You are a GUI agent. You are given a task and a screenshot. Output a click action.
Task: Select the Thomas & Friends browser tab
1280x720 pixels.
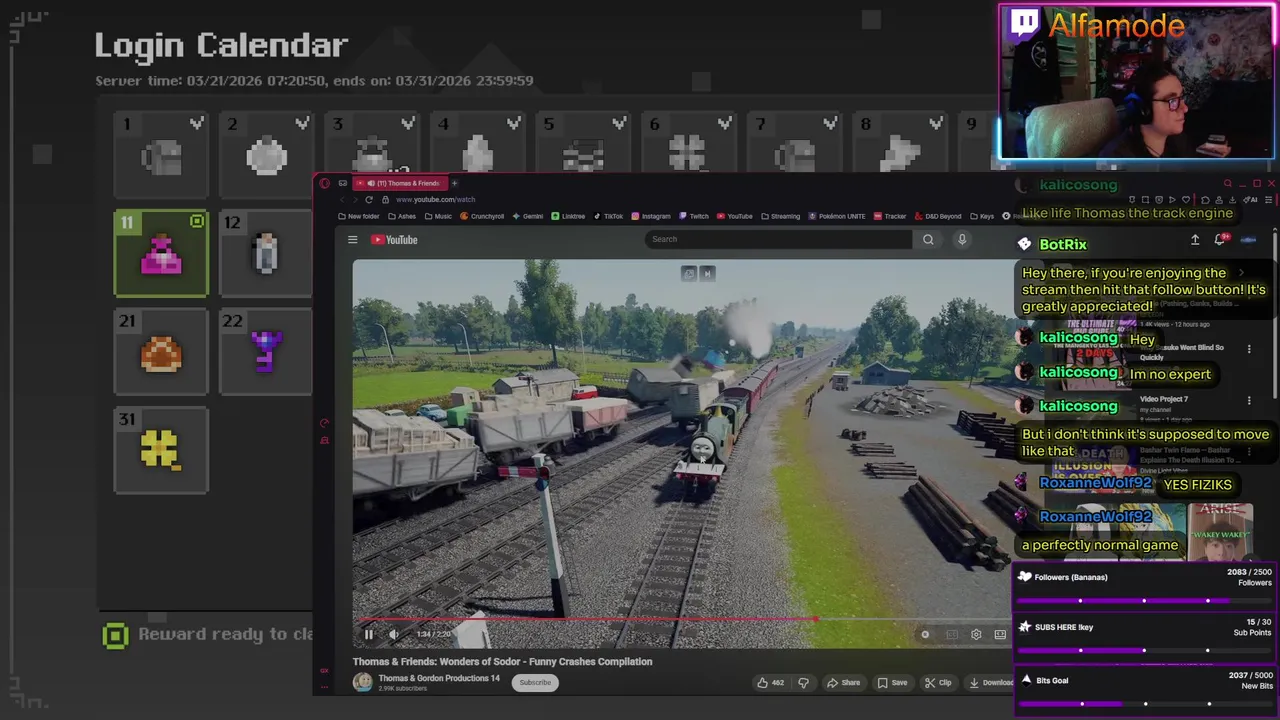(x=400, y=183)
